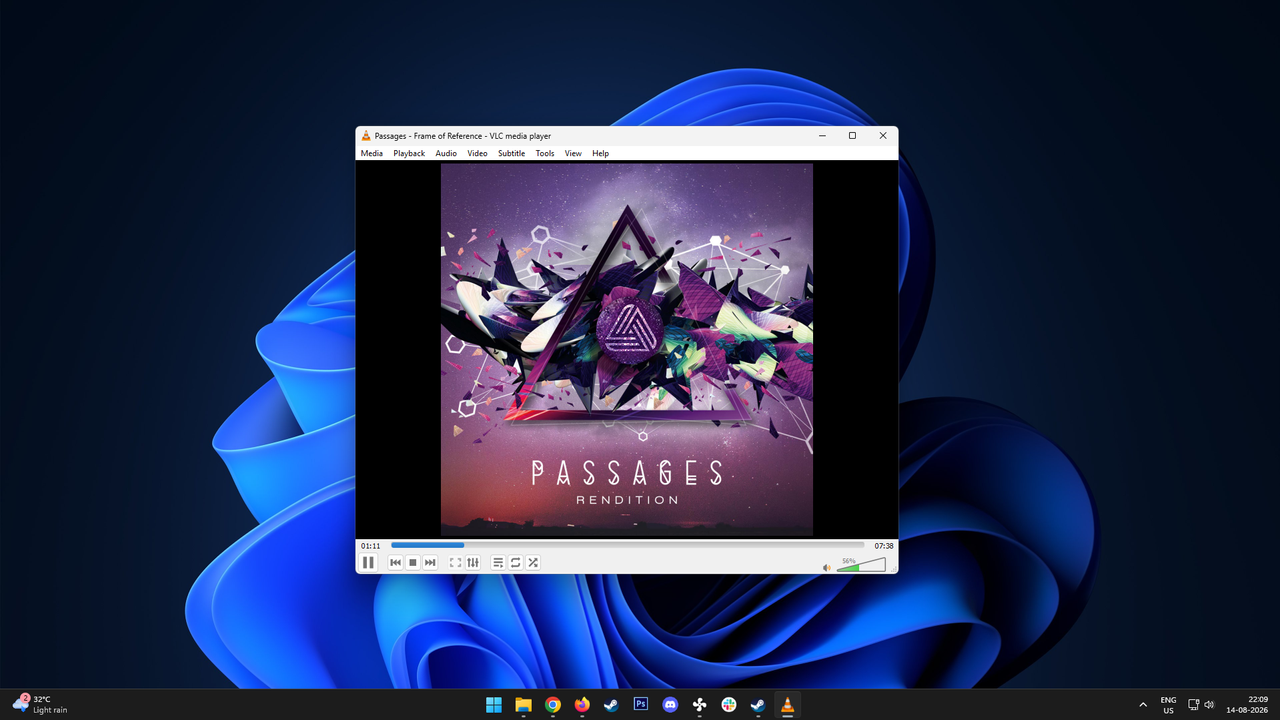Image resolution: width=1280 pixels, height=720 pixels.
Task: Open the Windows Start menu
Action: point(494,705)
